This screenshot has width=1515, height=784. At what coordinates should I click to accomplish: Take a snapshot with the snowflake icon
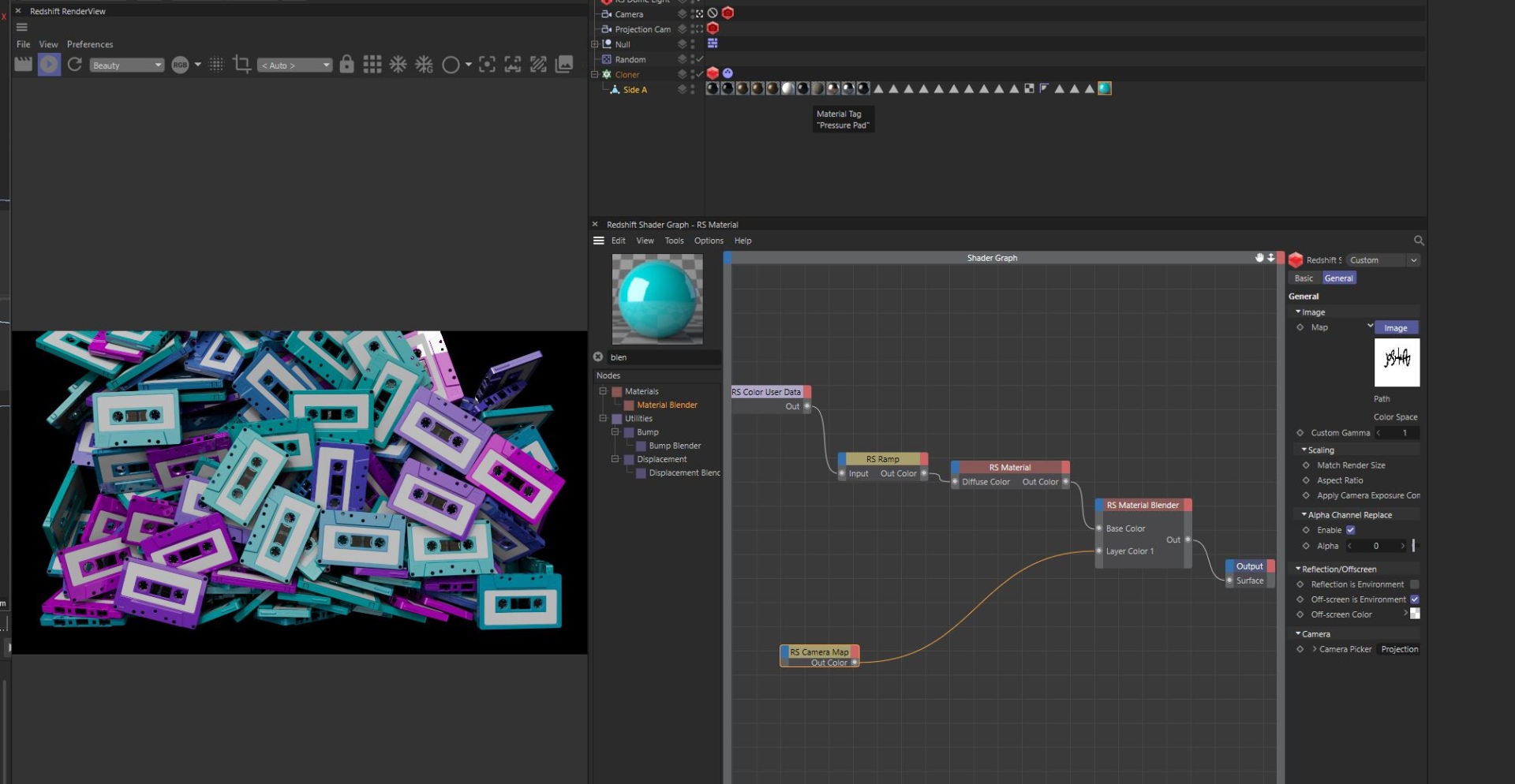click(x=398, y=65)
